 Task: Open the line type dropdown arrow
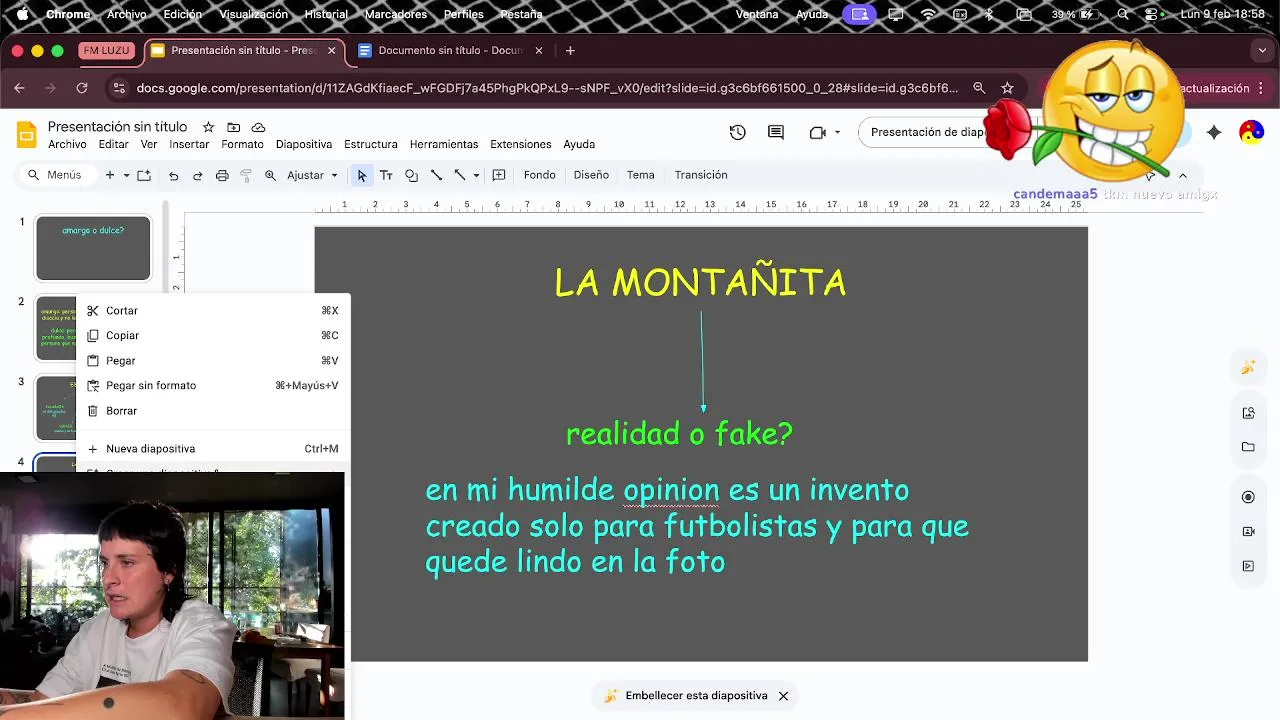pos(476,175)
